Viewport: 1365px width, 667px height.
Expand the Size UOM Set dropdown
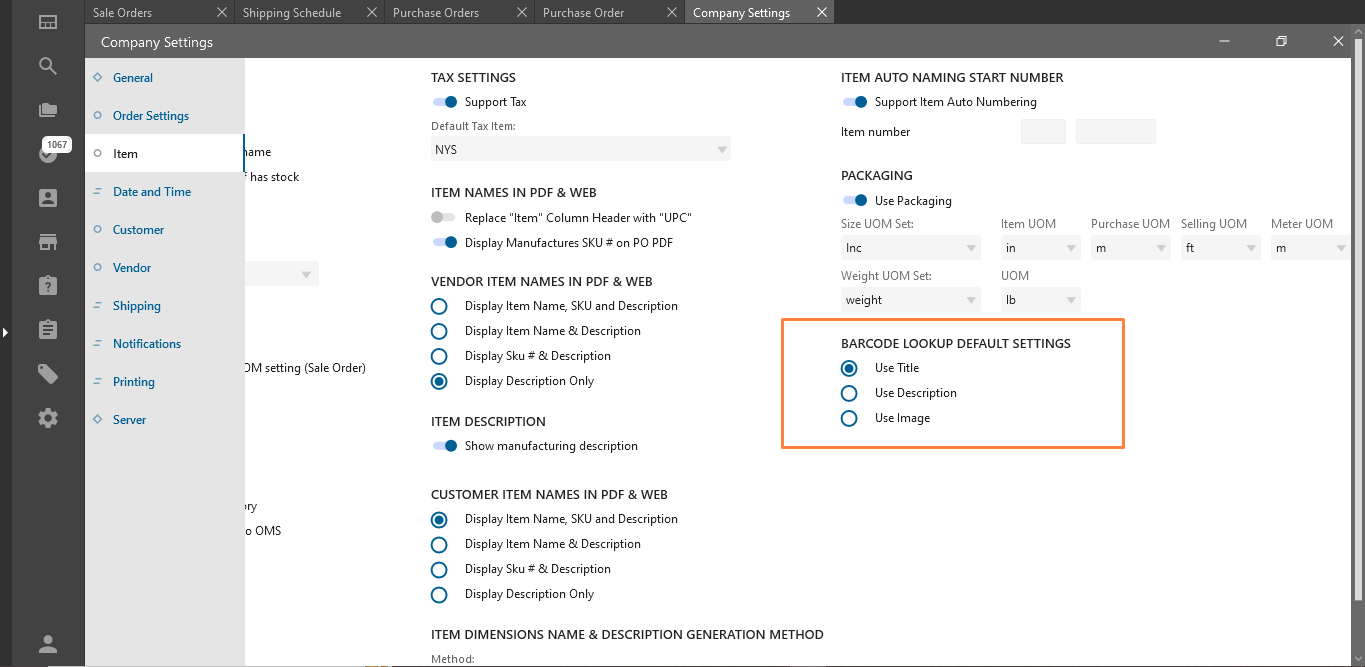tap(911, 248)
